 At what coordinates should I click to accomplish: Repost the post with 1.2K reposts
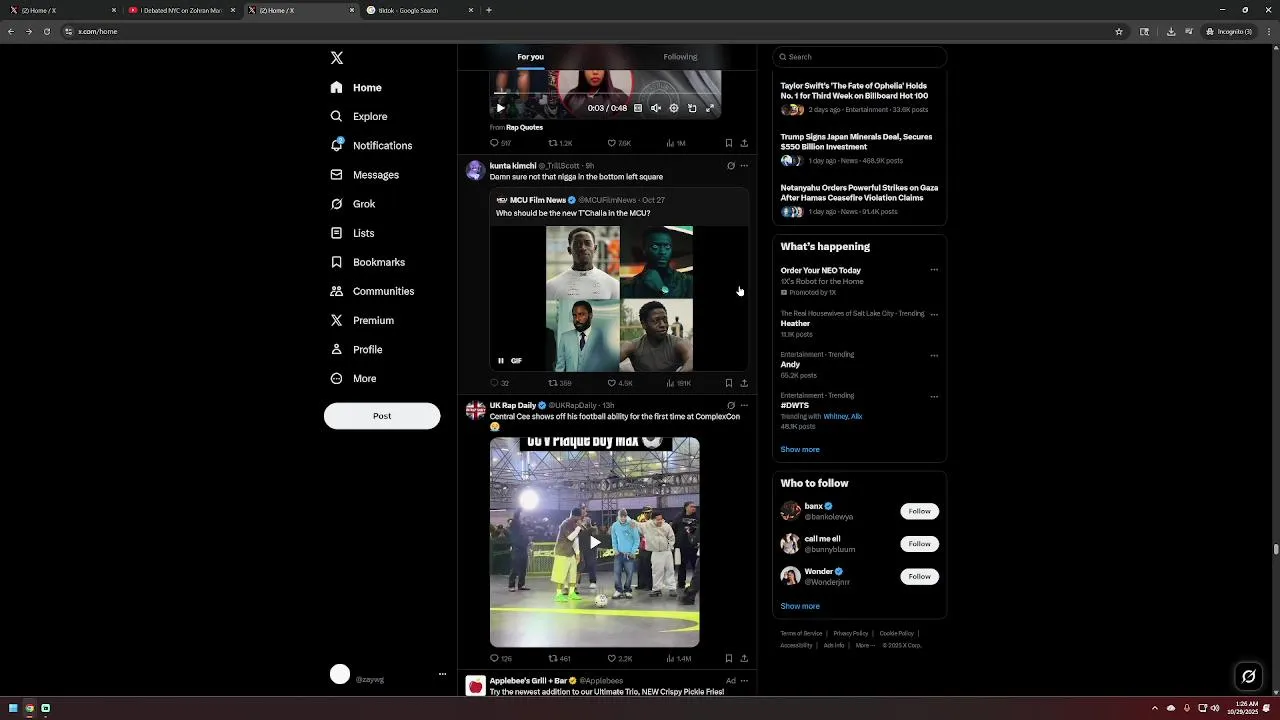(560, 143)
